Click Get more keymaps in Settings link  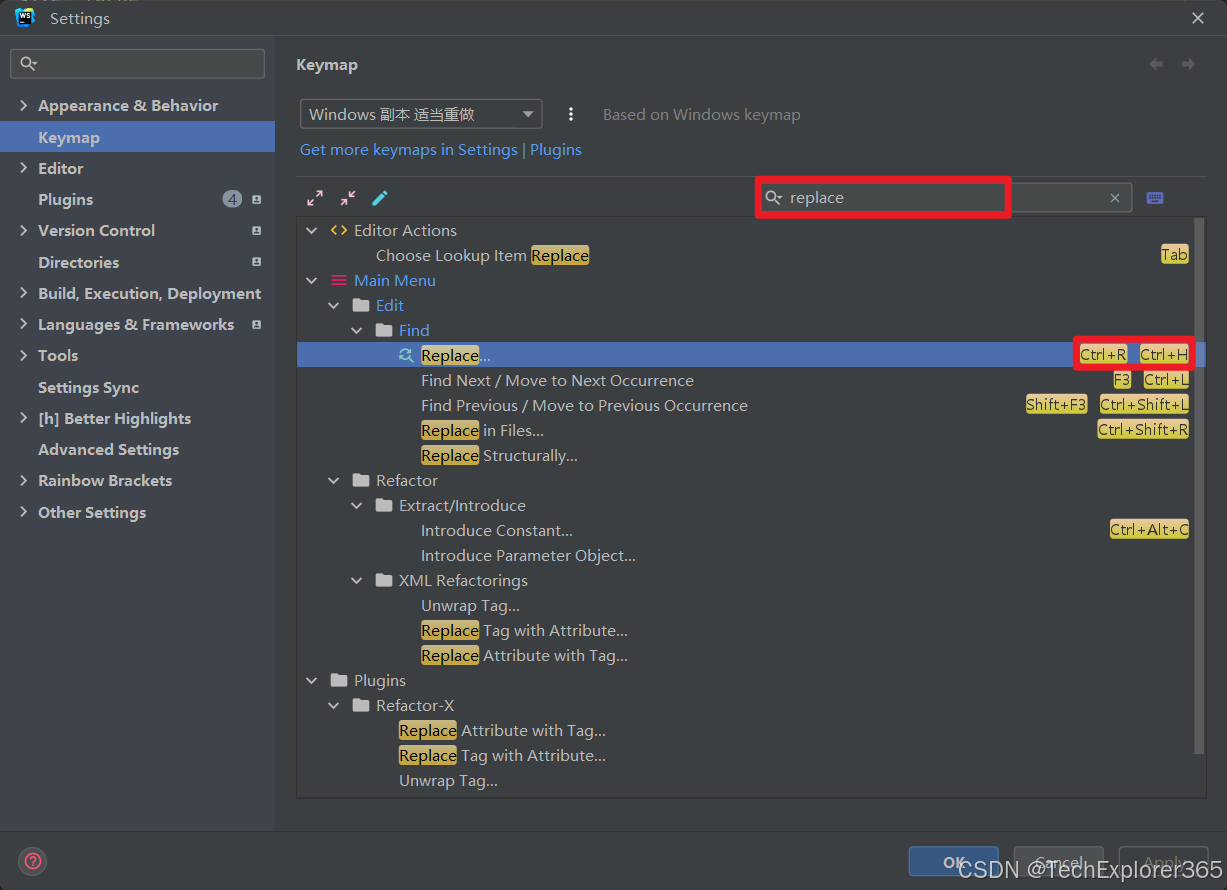point(409,150)
